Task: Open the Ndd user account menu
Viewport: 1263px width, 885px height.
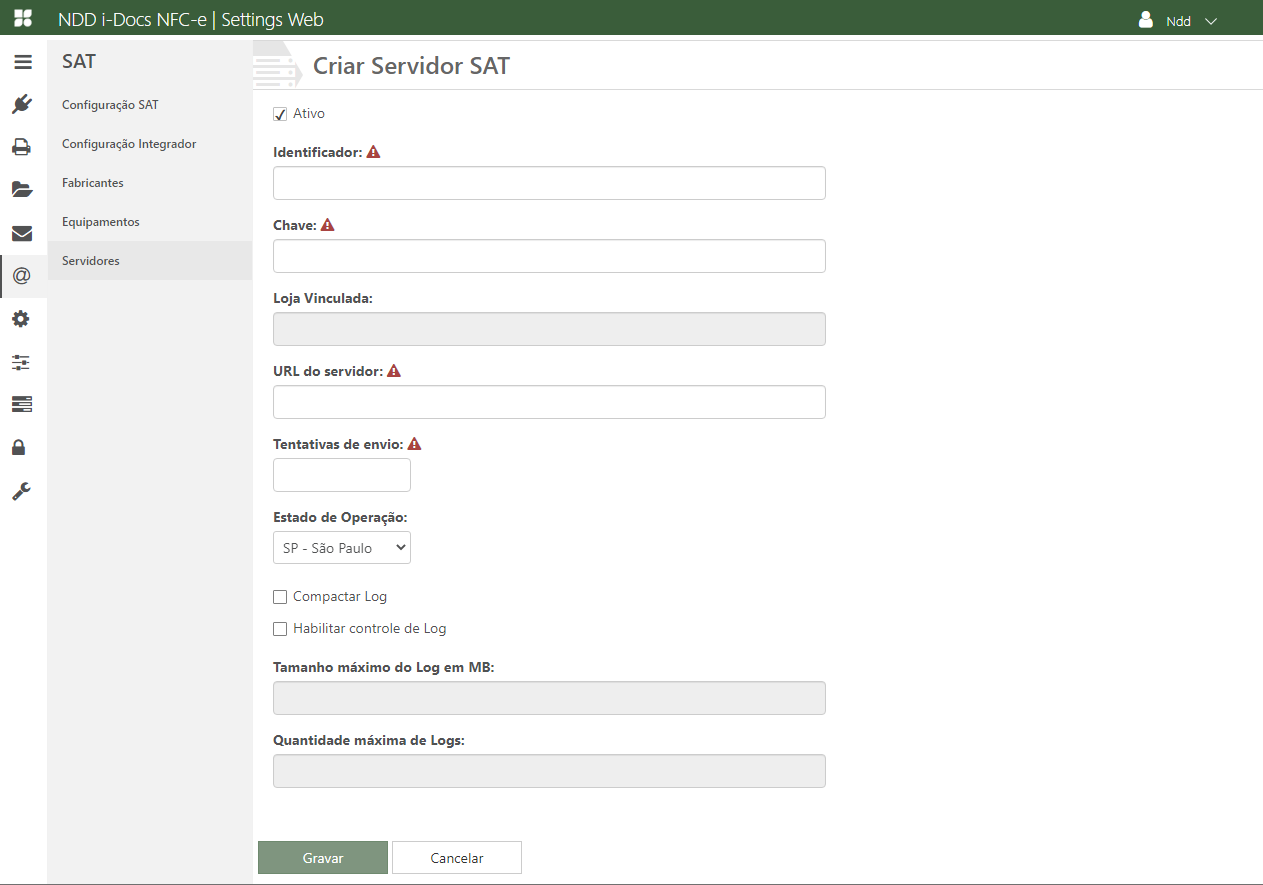Action: 1179,20
